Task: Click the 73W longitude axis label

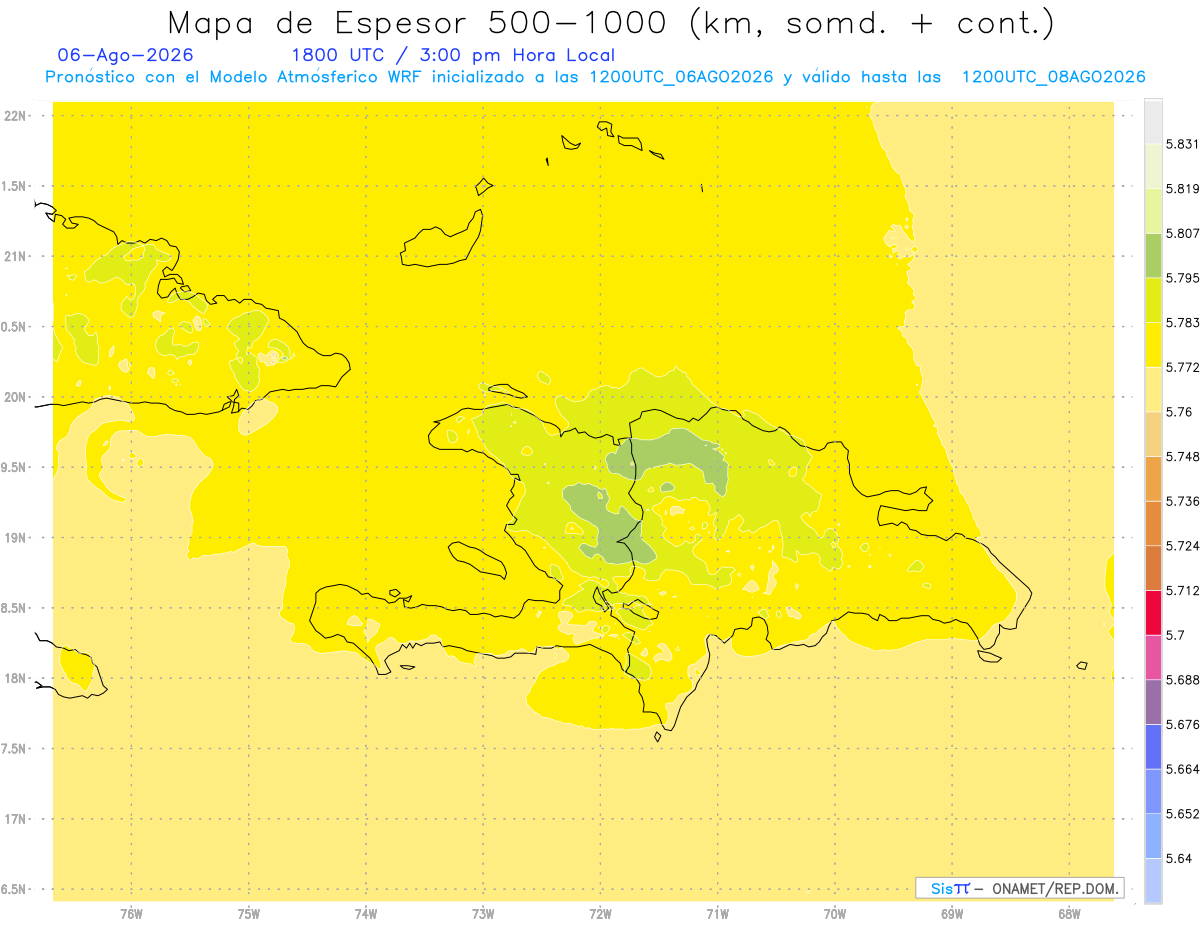Action: (x=483, y=914)
